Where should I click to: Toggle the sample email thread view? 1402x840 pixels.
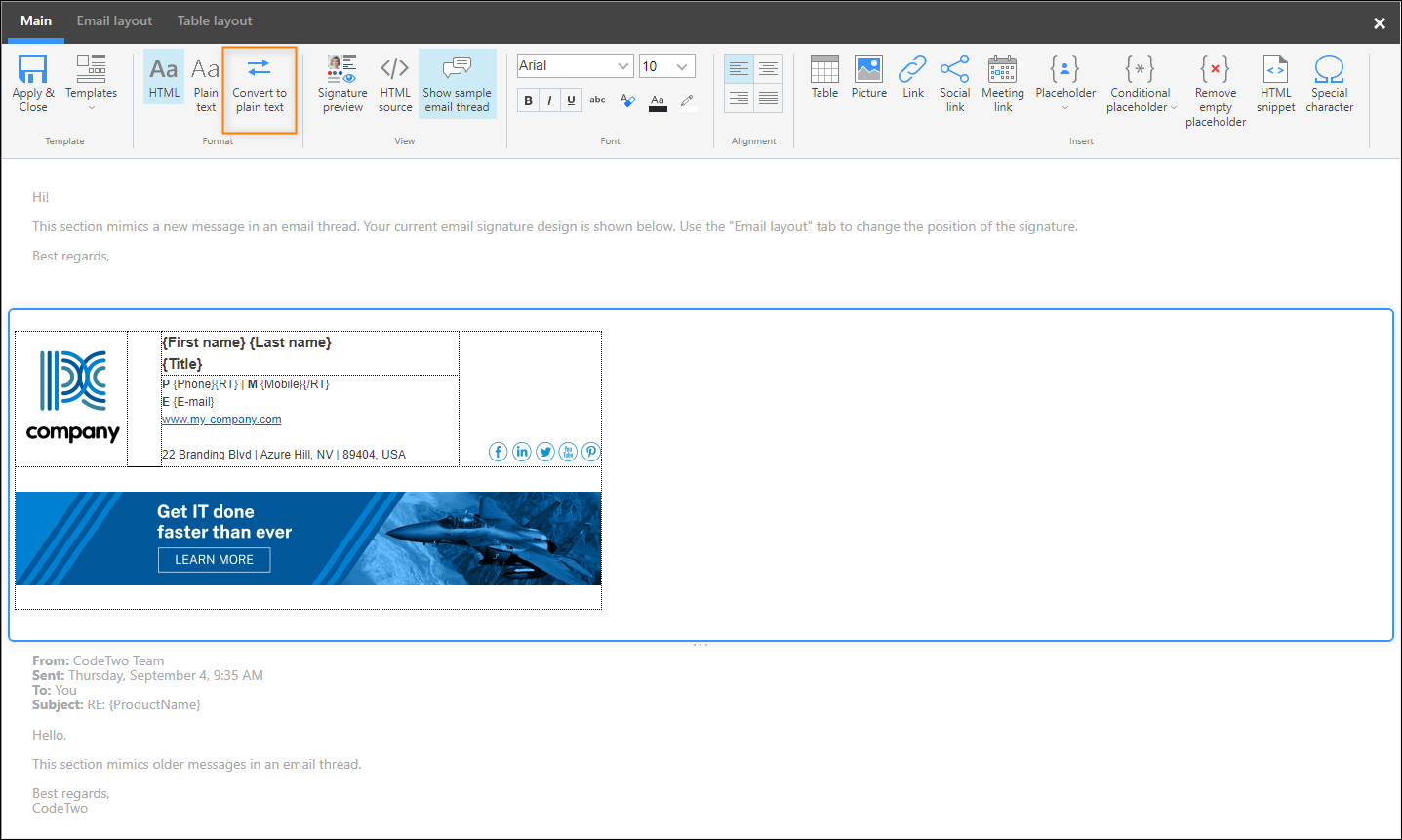click(457, 83)
